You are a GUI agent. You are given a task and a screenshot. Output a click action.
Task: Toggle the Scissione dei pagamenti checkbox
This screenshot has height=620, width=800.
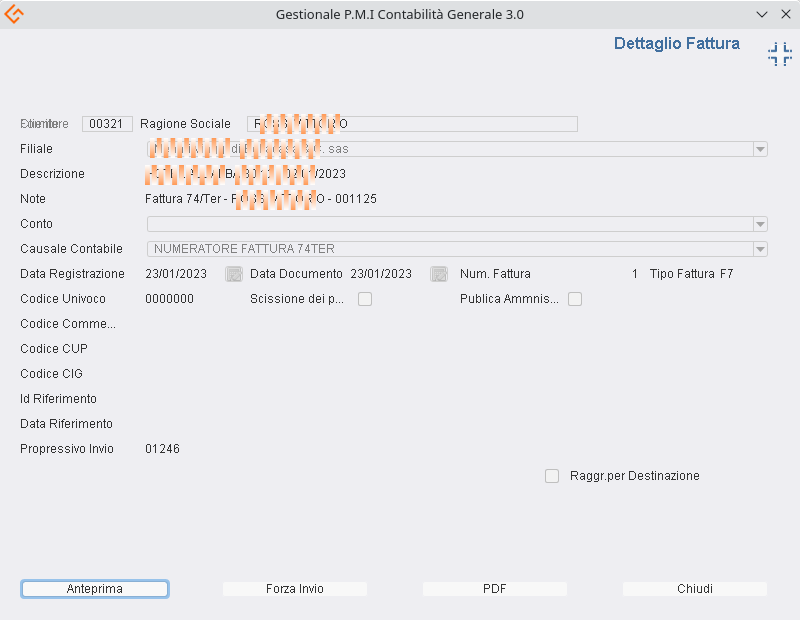point(365,299)
